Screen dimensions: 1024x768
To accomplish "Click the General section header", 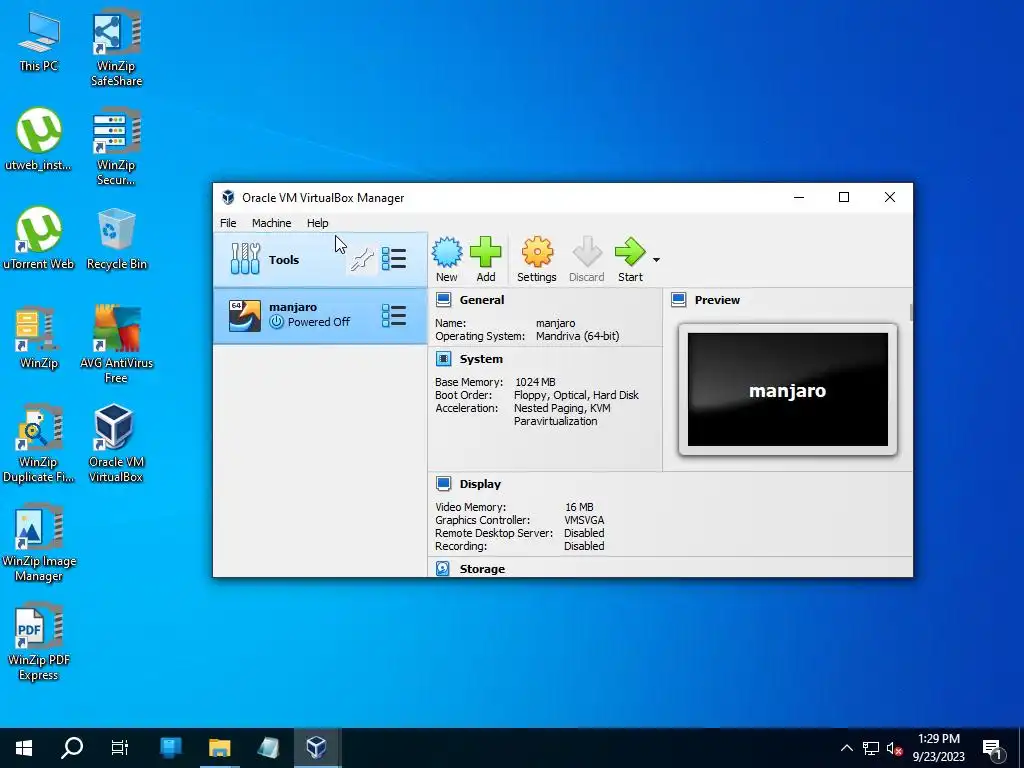I will tap(481, 300).
